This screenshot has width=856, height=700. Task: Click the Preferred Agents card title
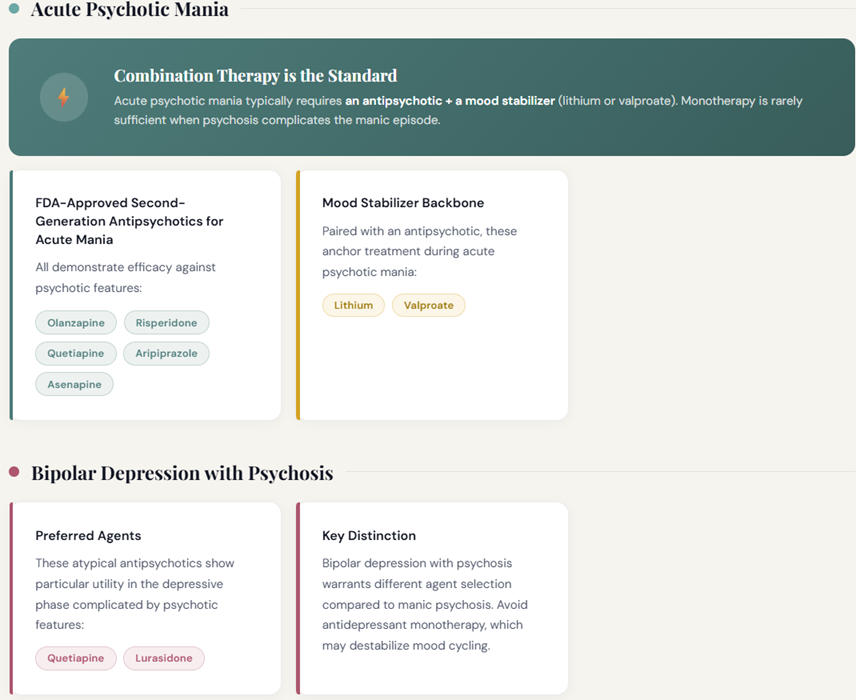(x=88, y=535)
